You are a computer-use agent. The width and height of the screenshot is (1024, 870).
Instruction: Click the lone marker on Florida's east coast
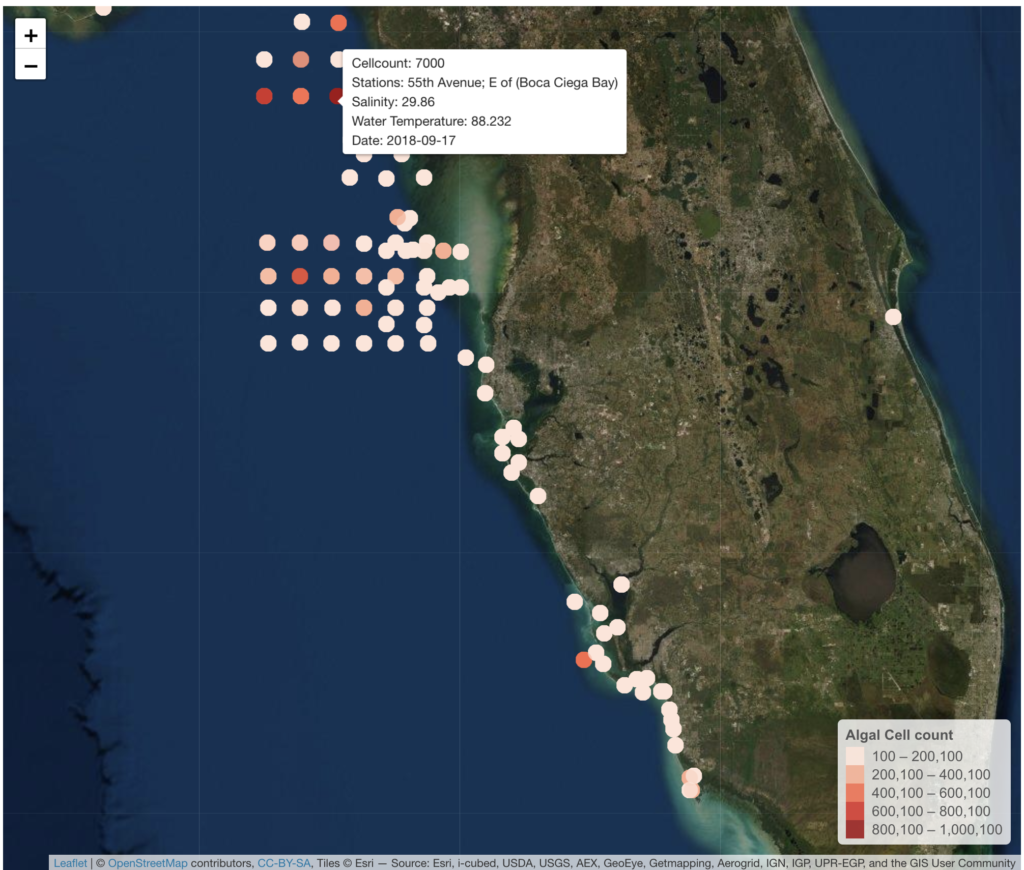(893, 317)
